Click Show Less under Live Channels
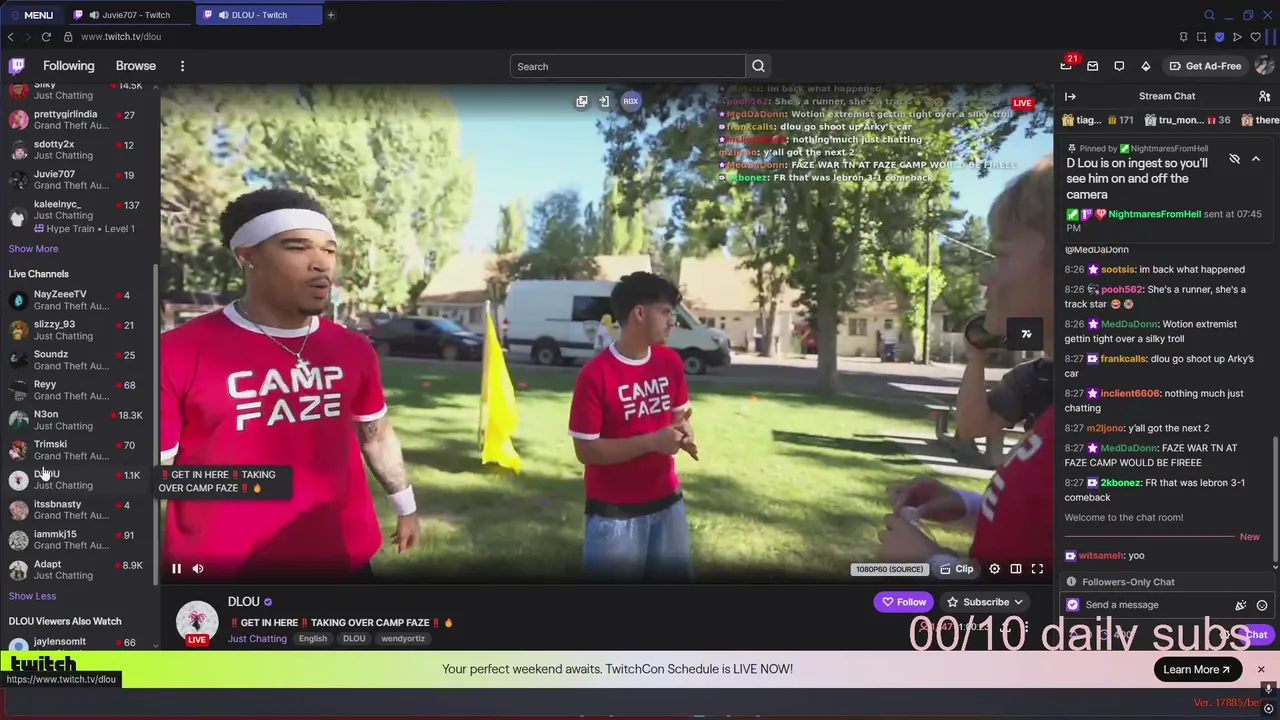 [x=32, y=596]
